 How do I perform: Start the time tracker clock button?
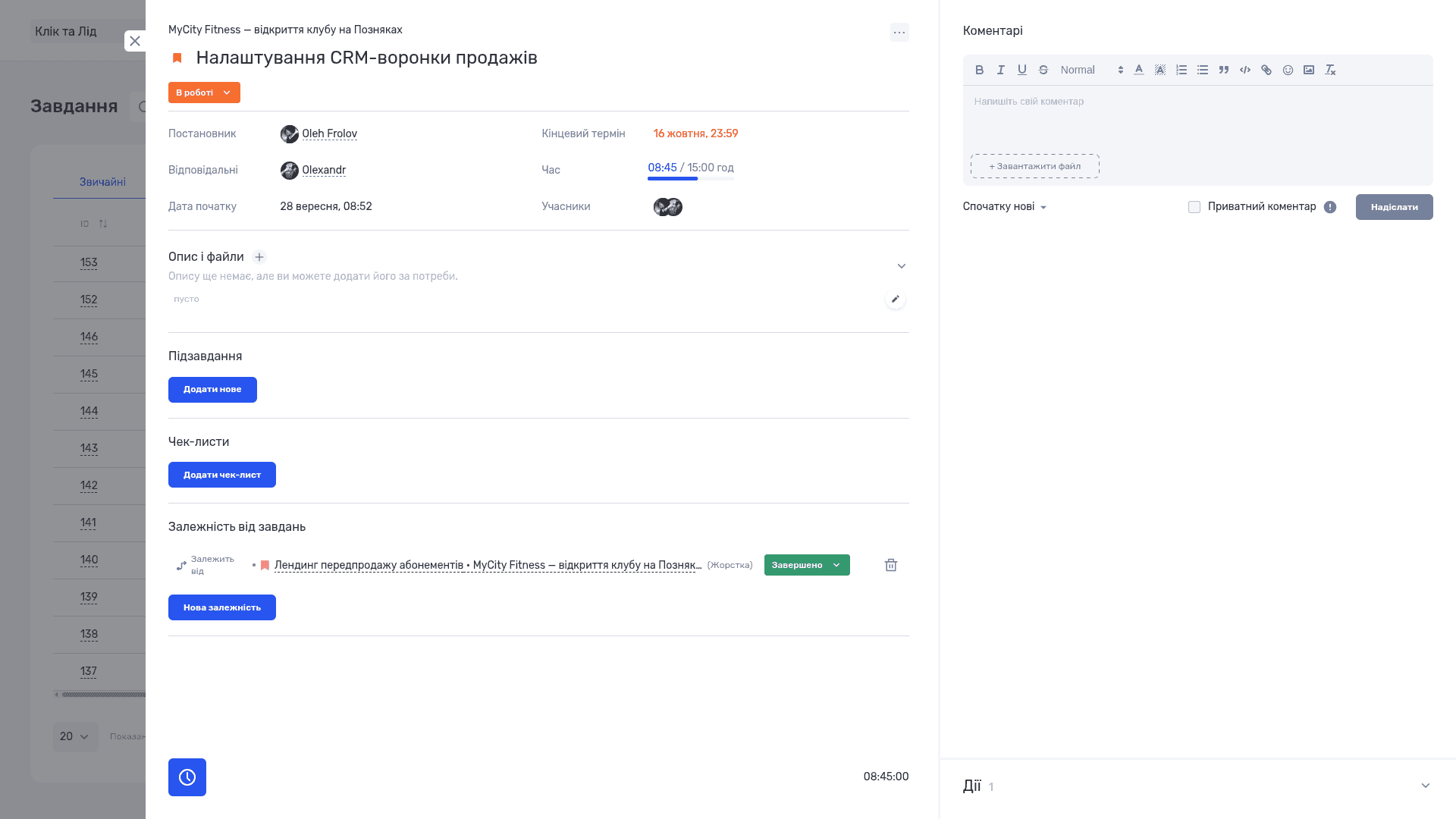[187, 777]
